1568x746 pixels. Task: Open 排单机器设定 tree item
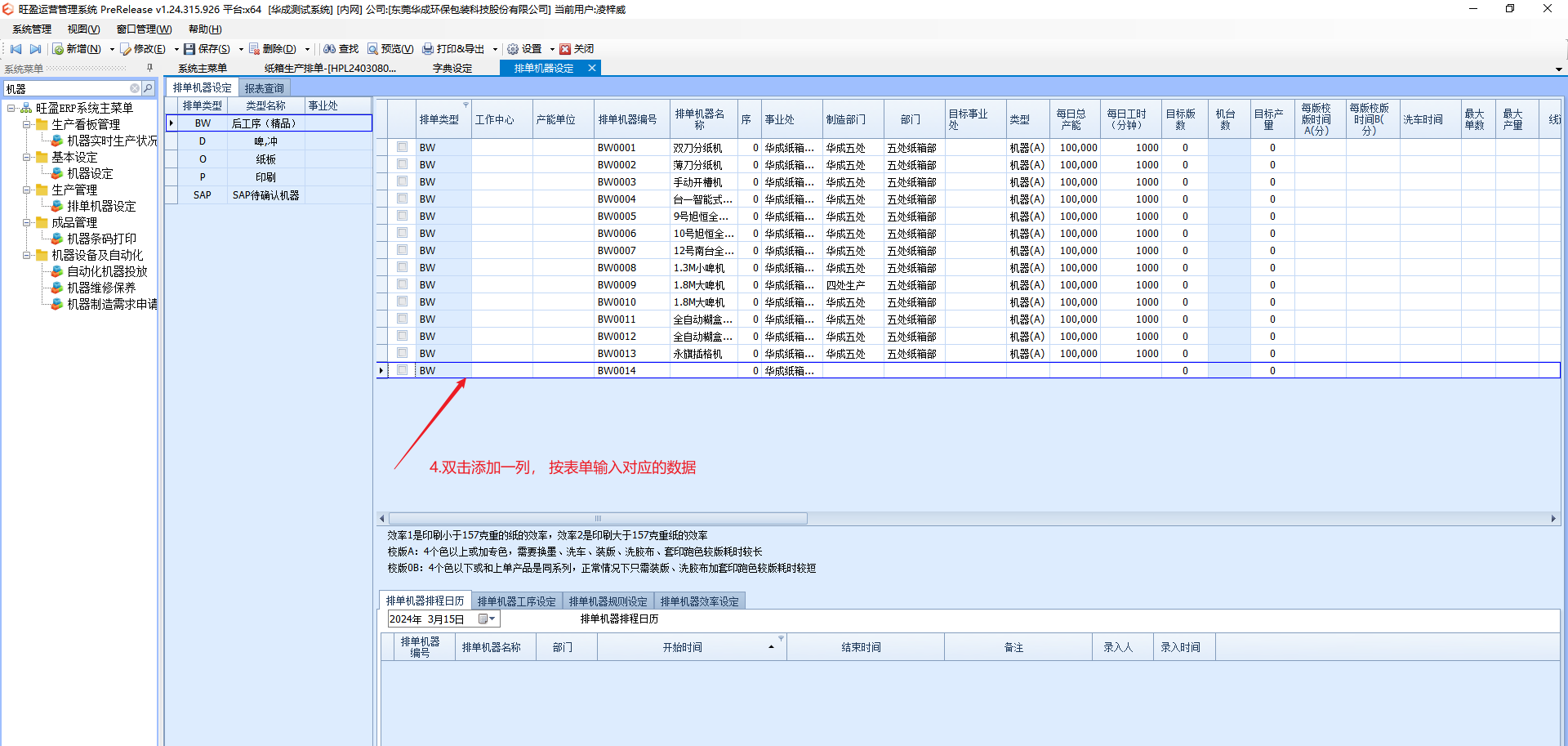[x=101, y=206]
